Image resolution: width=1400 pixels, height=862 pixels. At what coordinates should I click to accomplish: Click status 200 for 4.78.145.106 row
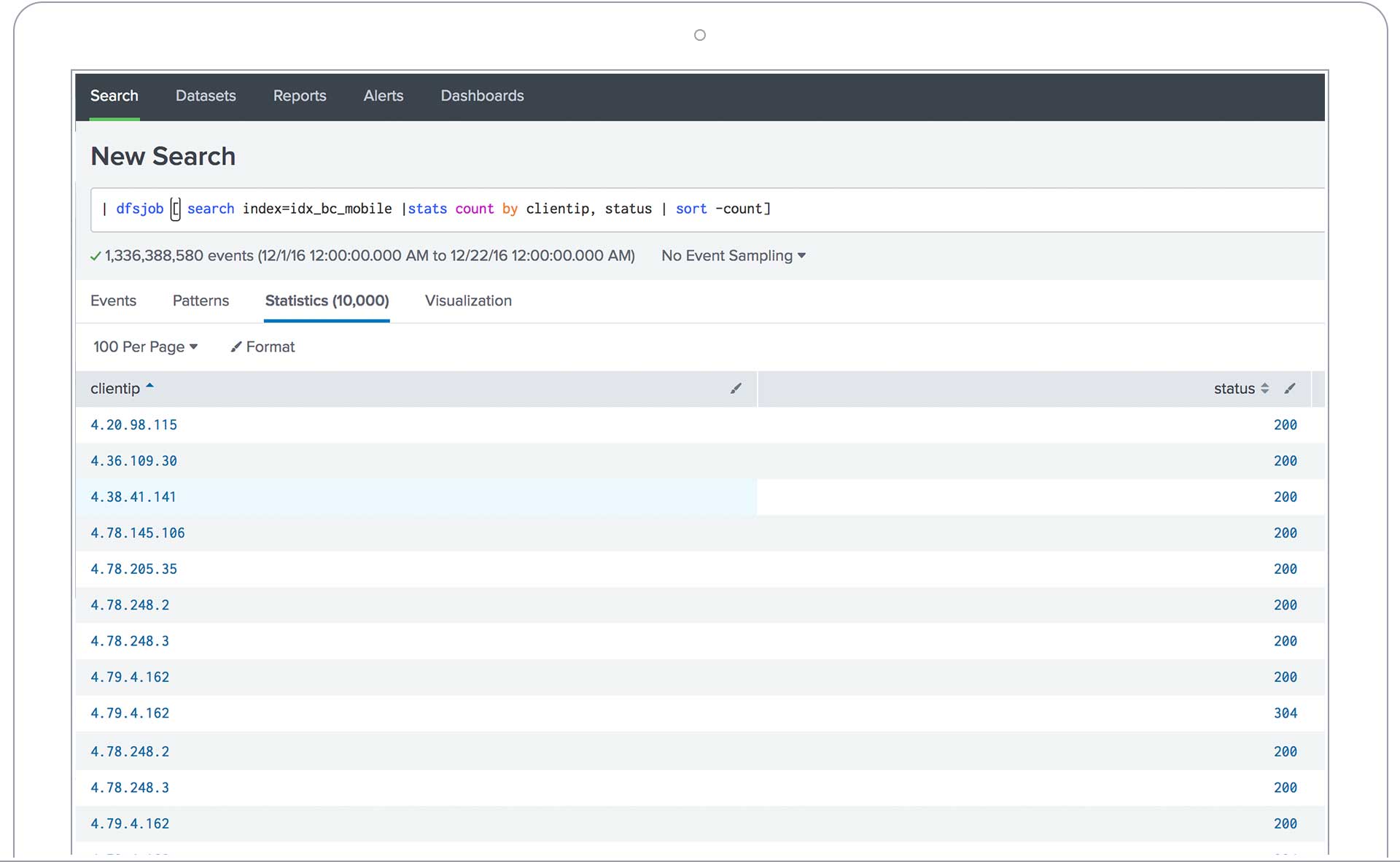1286,533
